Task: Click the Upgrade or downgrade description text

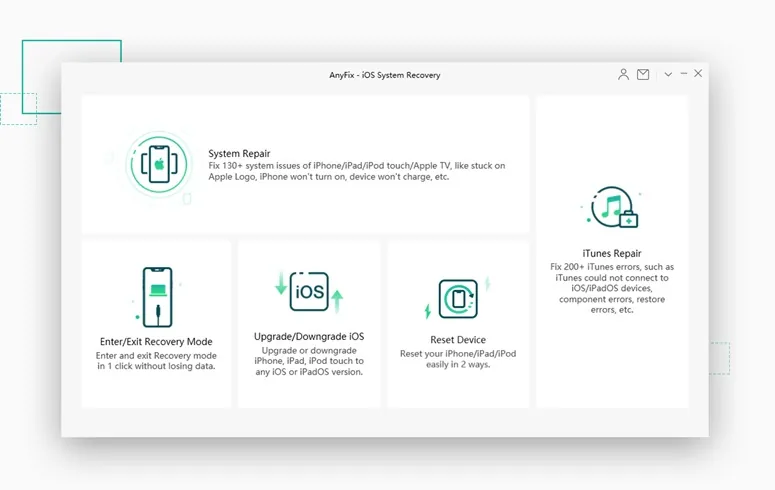Action: pyautogui.click(x=309, y=361)
